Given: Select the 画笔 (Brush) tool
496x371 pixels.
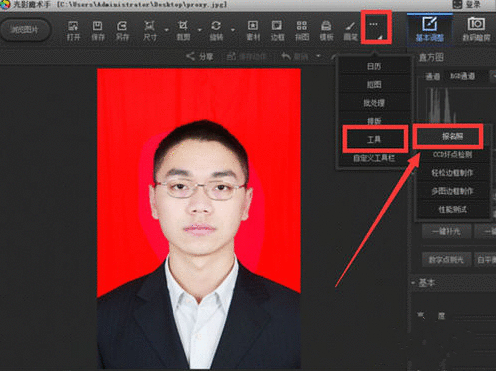Looking at the screenshot, I should tap(350, 31).
